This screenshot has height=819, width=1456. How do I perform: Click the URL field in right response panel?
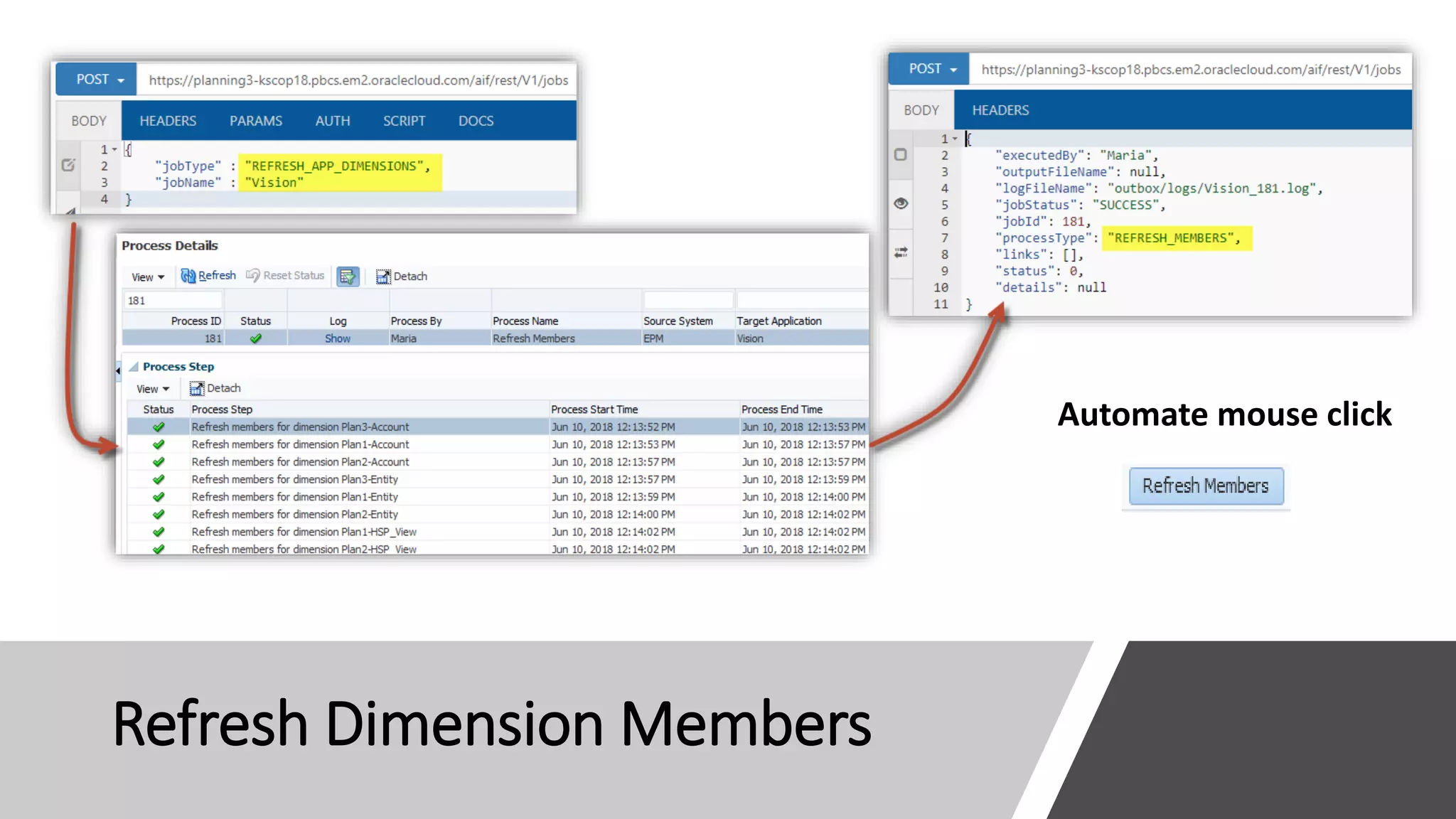tap(1191, 70)
